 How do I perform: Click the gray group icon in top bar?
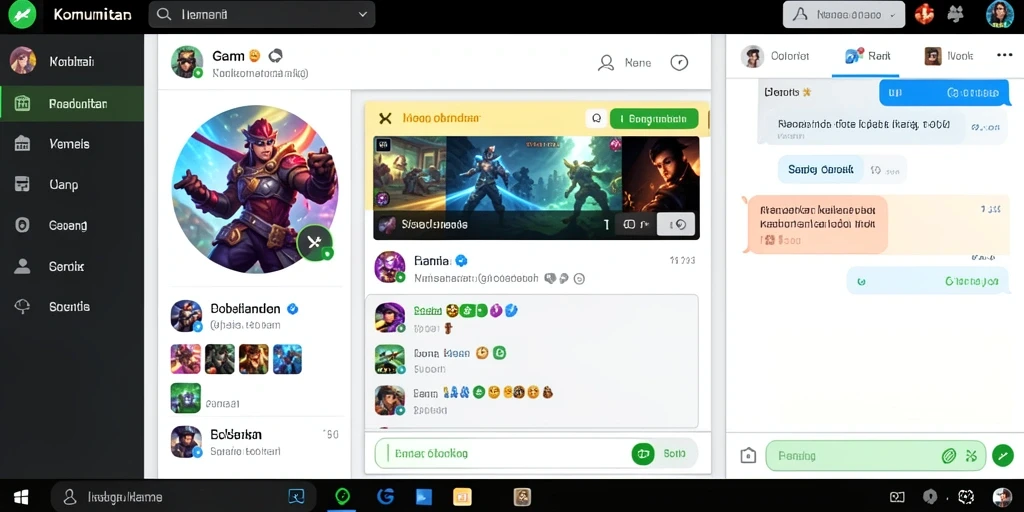(x=956, y=14)
